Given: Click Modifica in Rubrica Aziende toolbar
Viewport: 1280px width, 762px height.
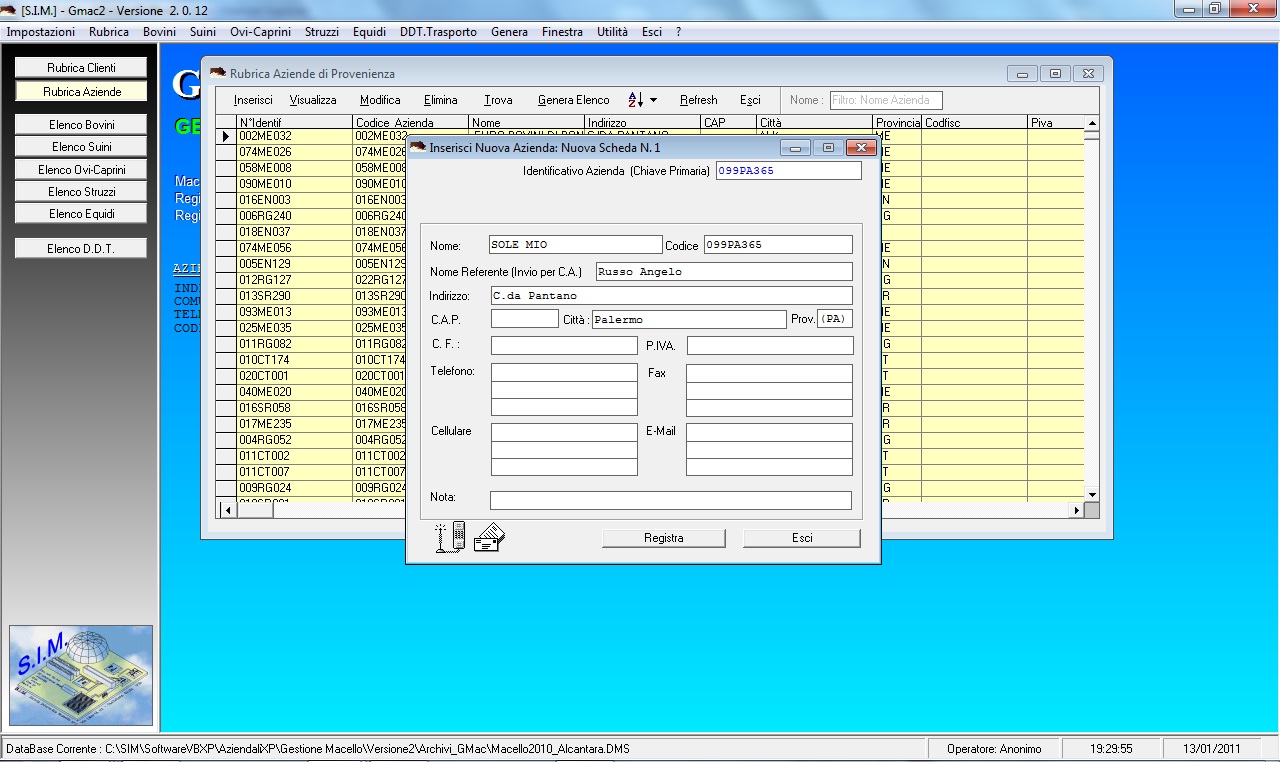Looking at the screenshot, I should pyautogui.click(x=380, y=100).
